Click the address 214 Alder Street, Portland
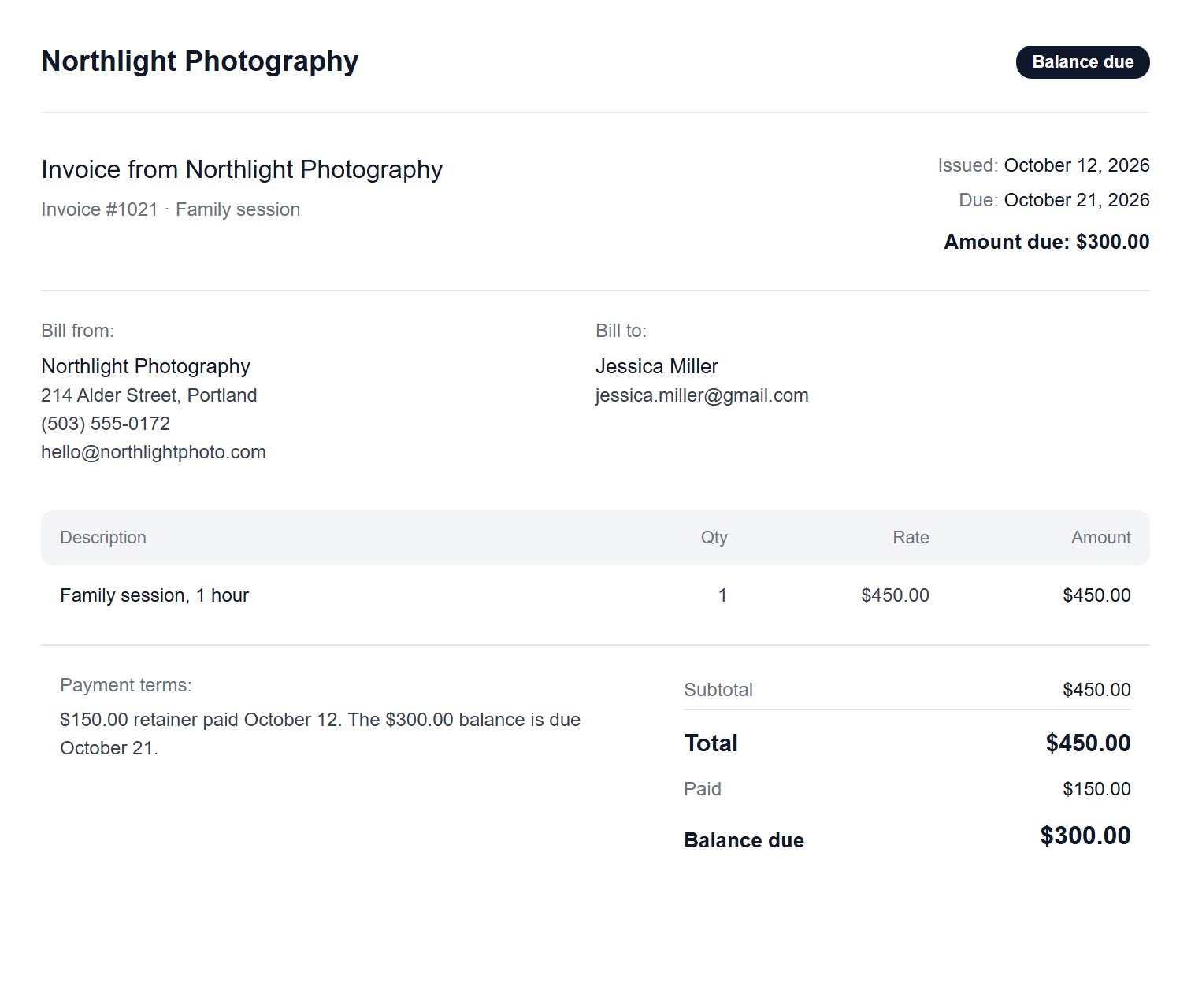 click(x=149, y=395)
